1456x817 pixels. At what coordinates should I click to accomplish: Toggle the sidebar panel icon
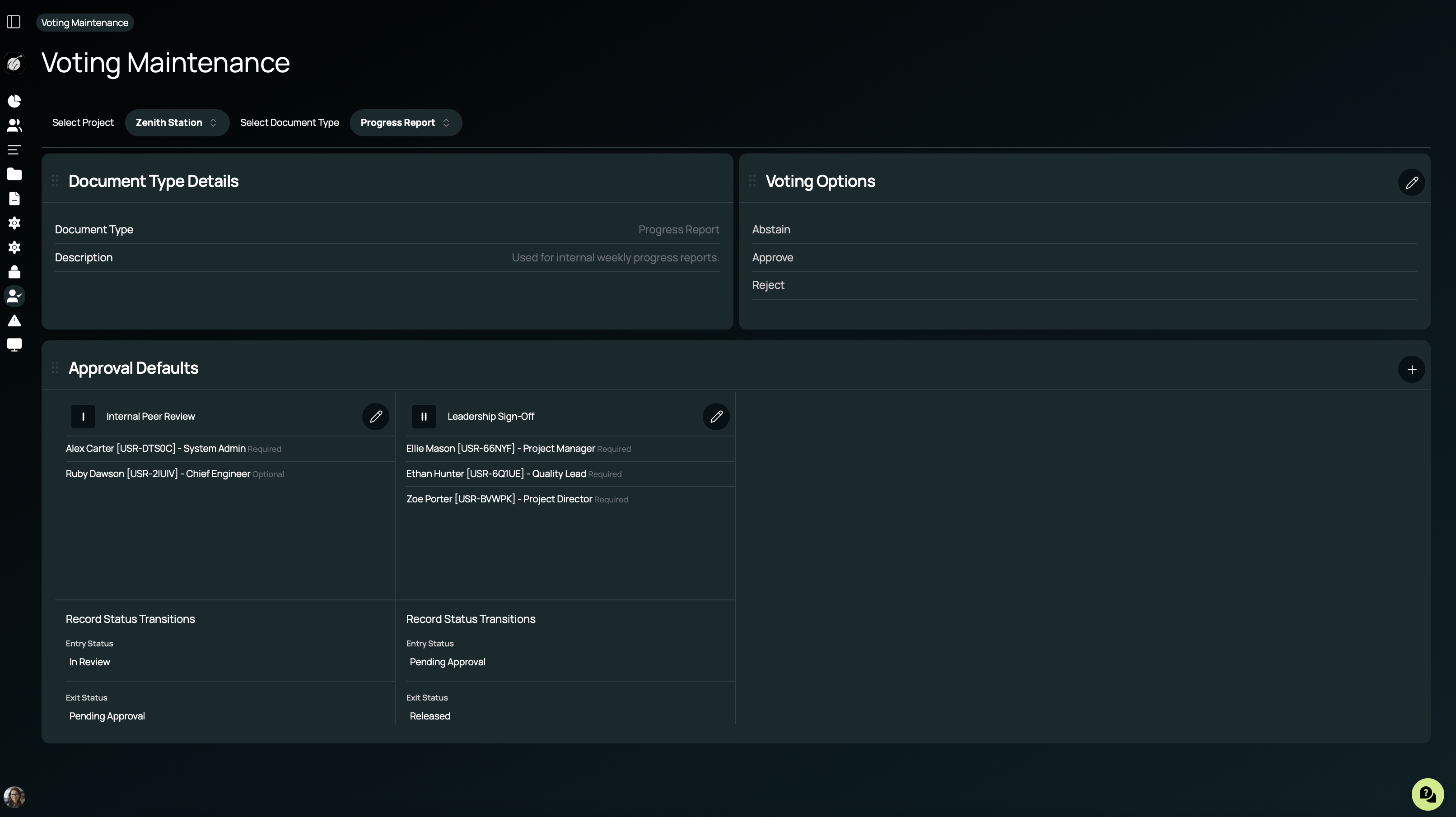(14, 22)
